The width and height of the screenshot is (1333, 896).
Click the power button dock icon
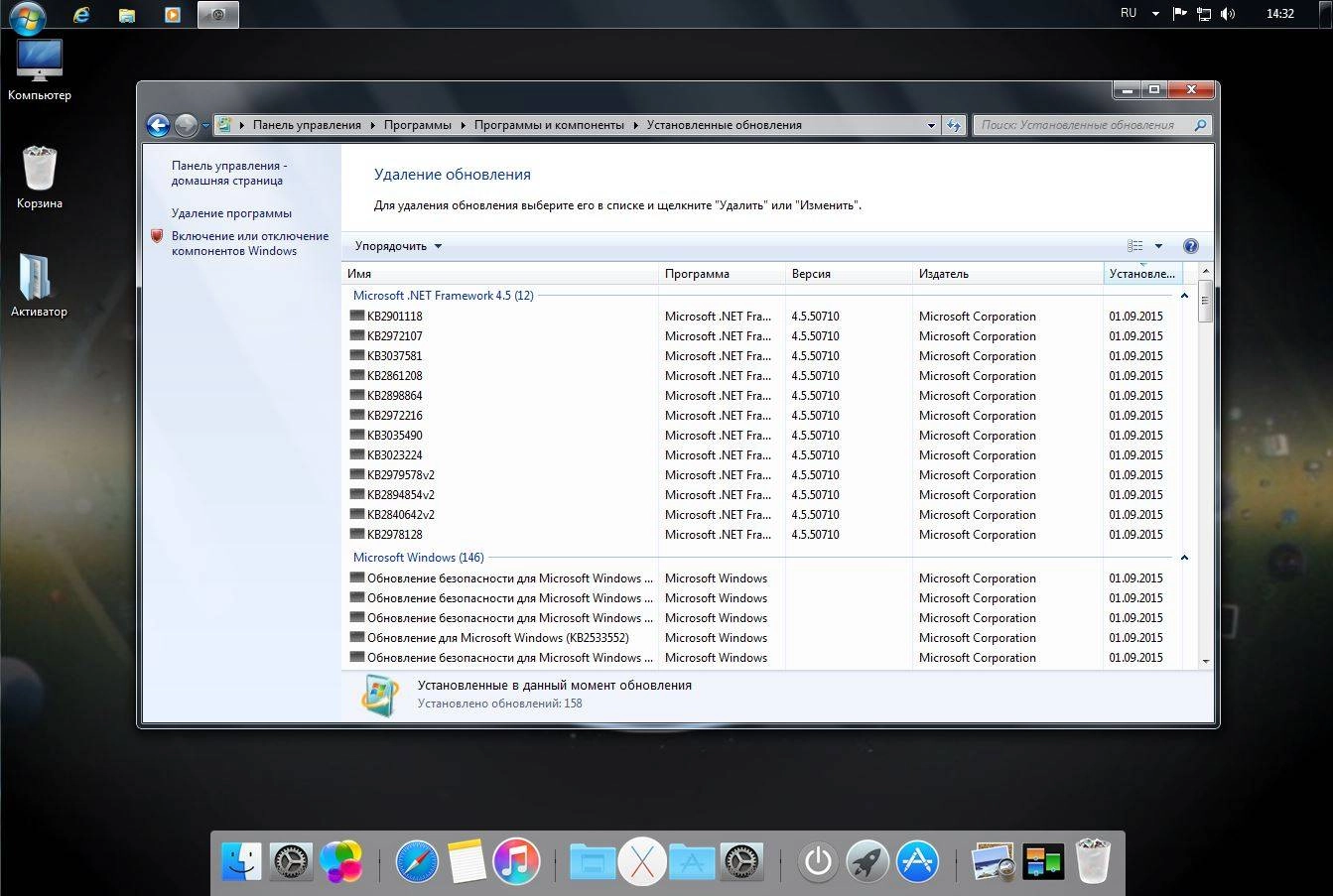[818, 861]
